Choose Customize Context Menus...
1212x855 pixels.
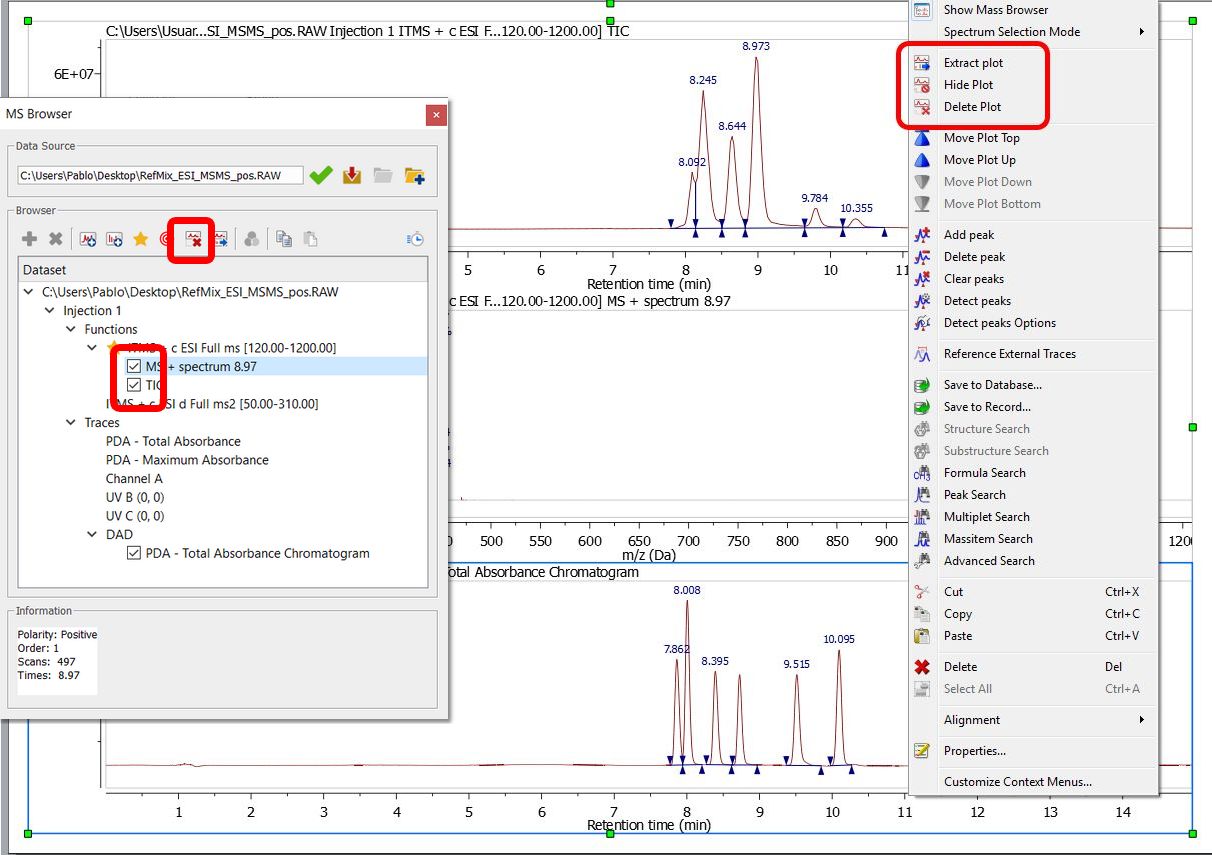point(1033,782)
